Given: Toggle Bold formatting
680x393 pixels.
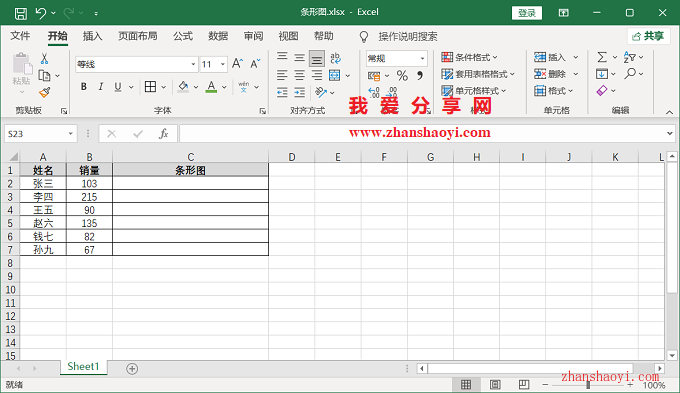Looking at the screenshot, I should pos(84,87).
